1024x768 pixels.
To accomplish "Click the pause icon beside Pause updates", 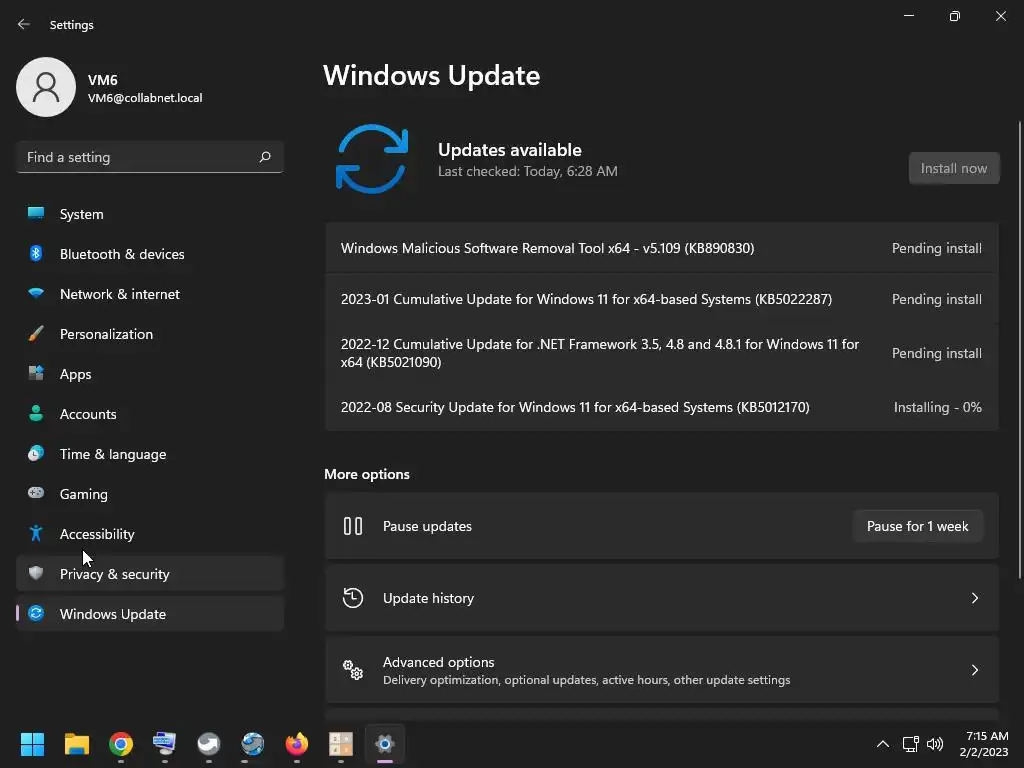I will click(x=353, y=526).
